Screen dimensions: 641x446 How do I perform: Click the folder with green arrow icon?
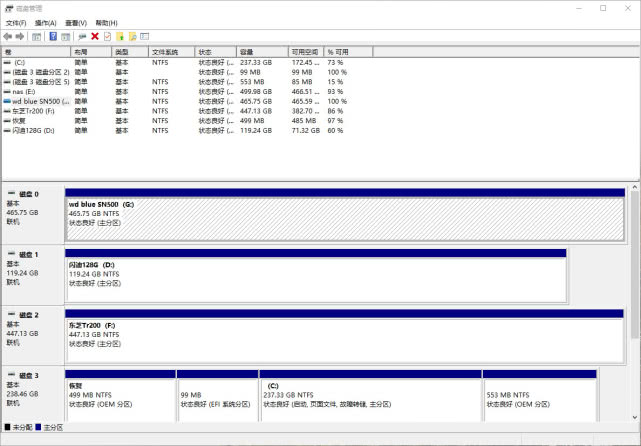pos(120,36)
